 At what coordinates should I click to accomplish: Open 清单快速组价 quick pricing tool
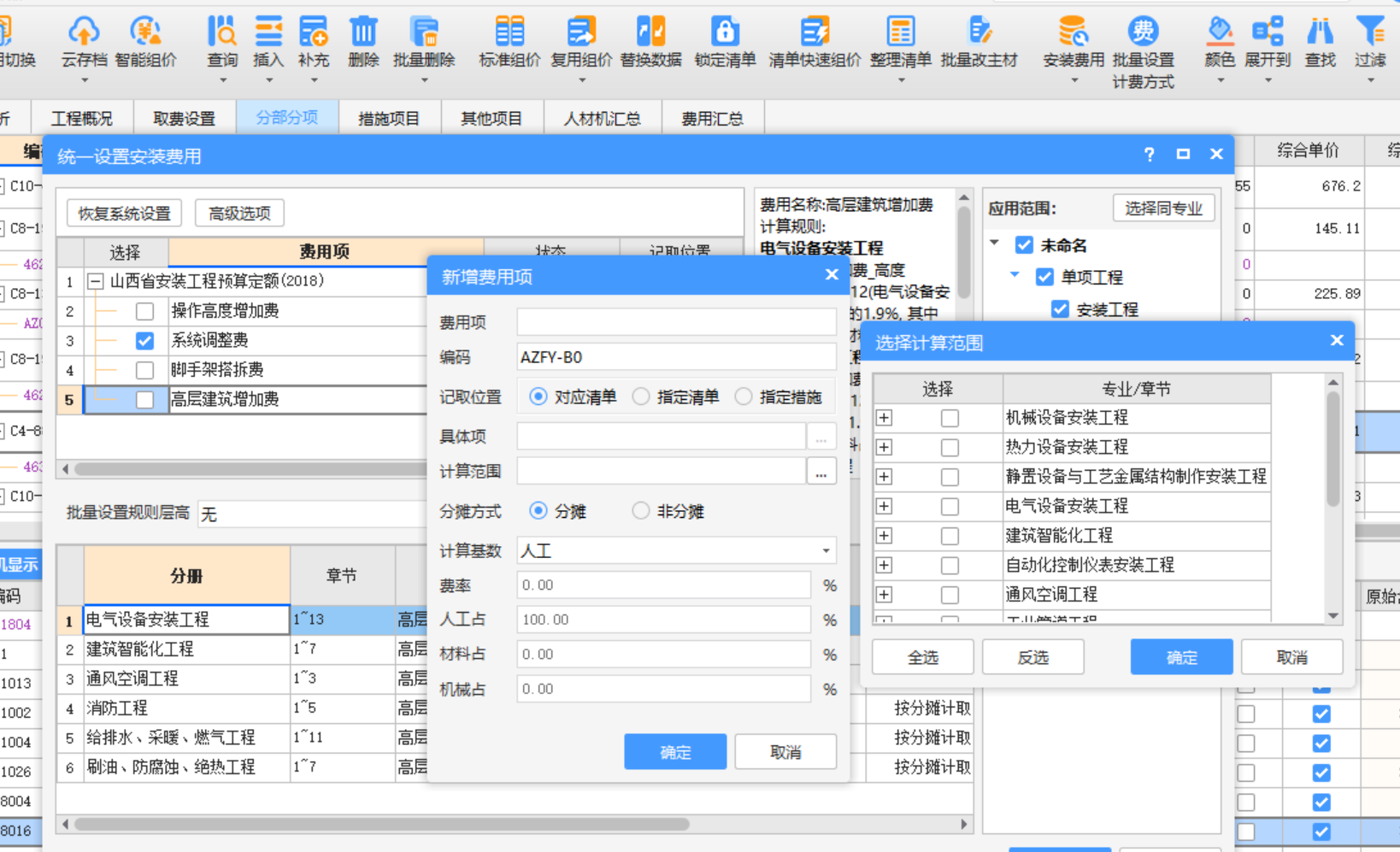pyautogui.click(x=815, y=43)
